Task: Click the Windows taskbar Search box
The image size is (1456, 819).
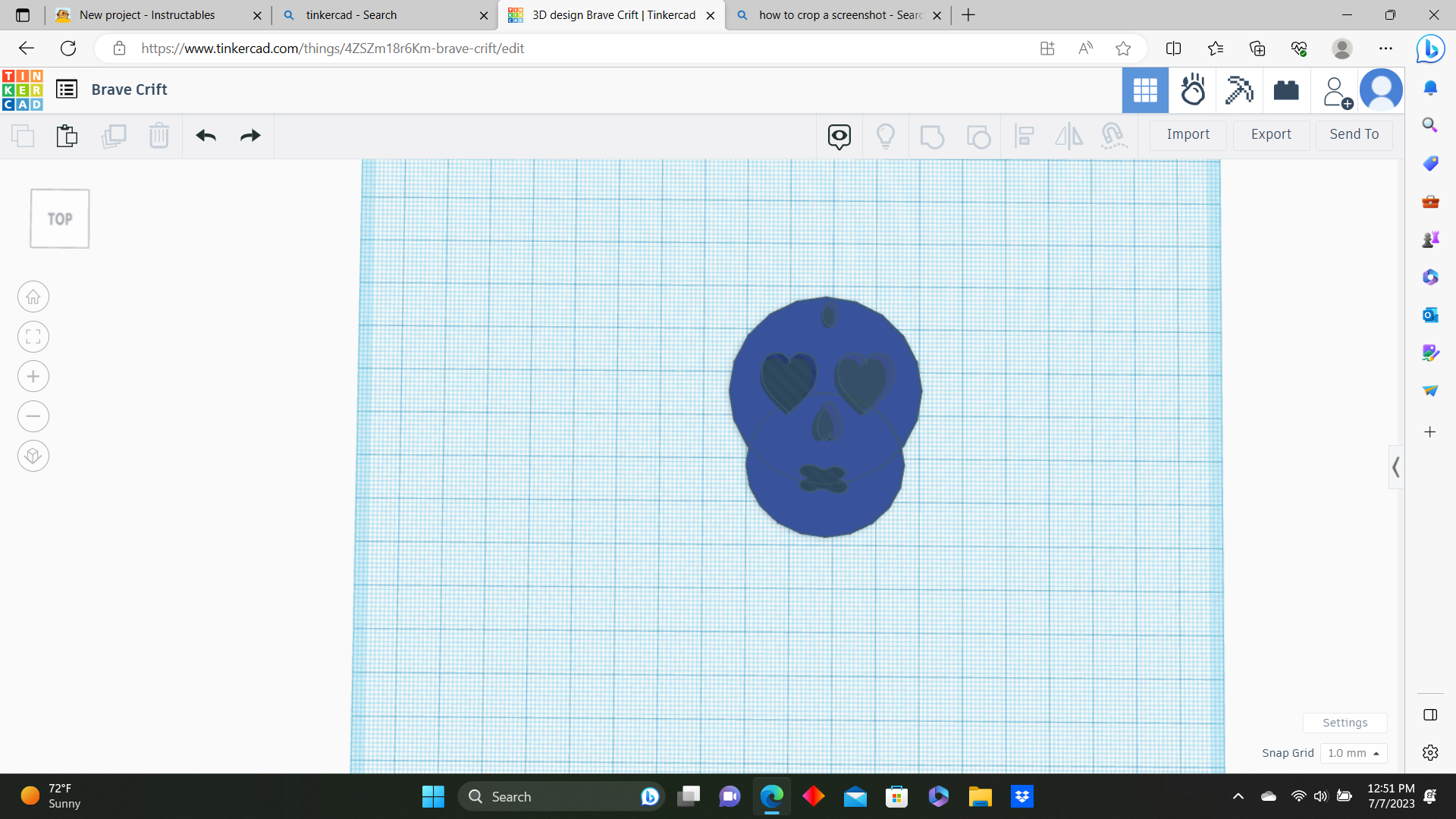Action: [561, 796]
